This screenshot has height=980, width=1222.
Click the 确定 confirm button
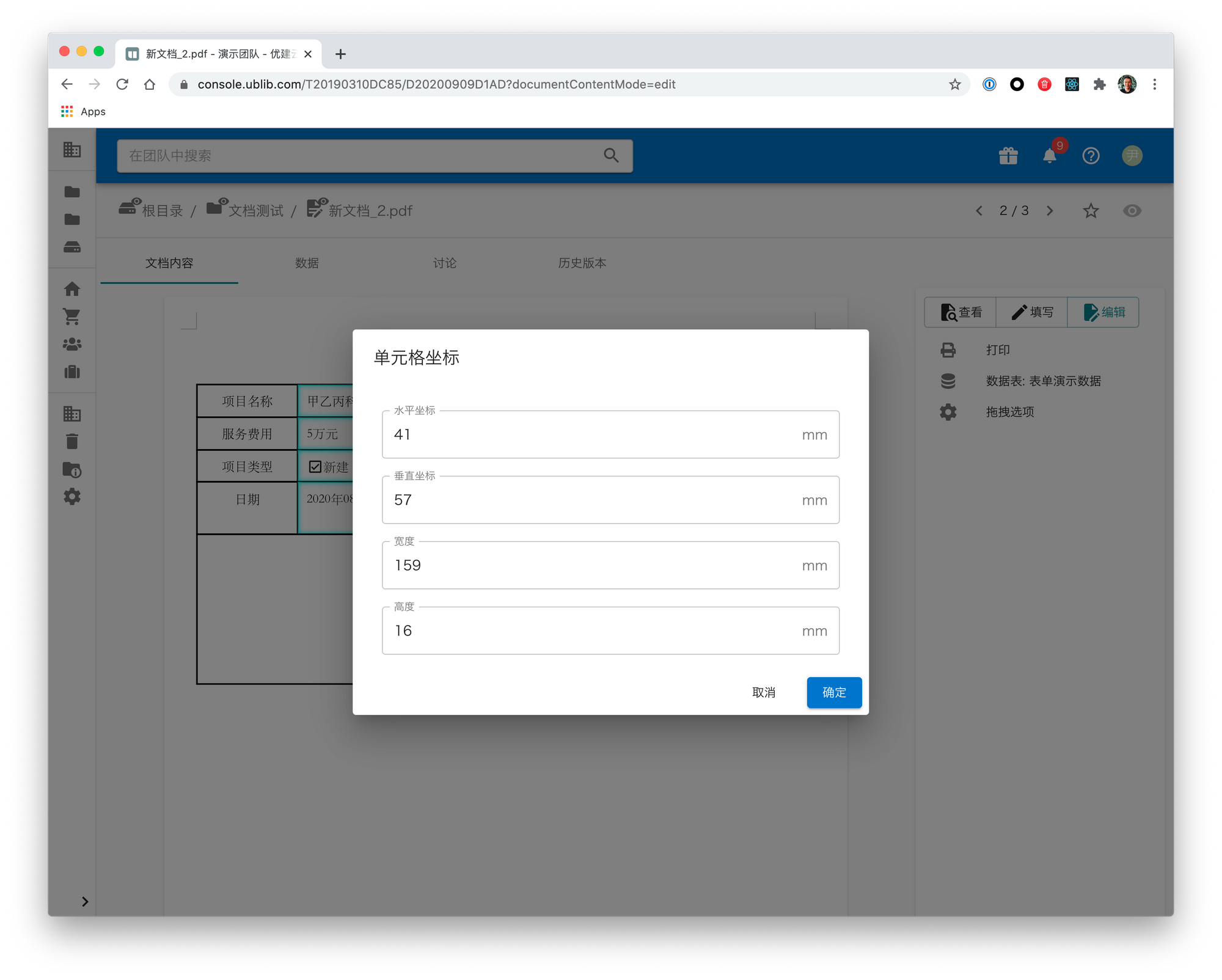pos(833,692)
